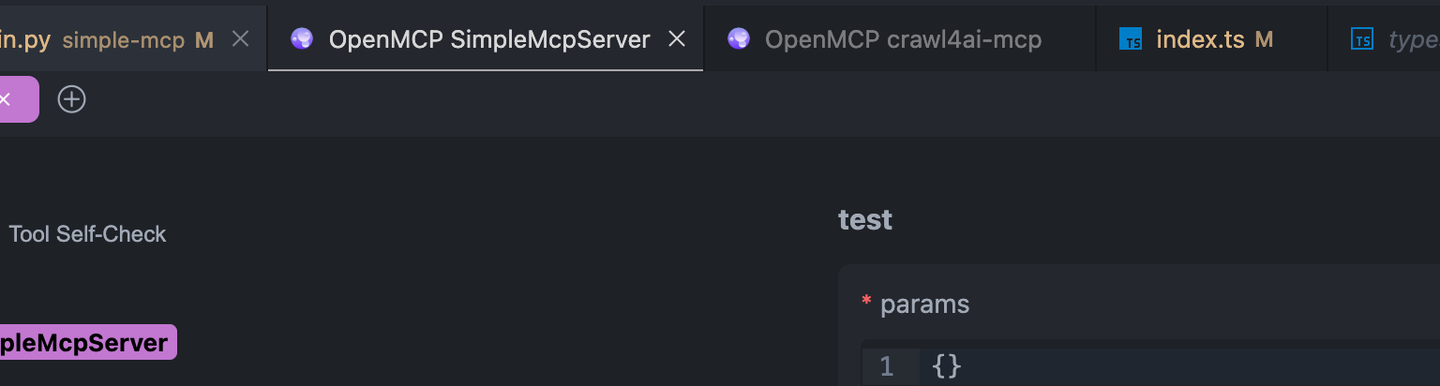Viewport: 1440px width, 386px height.
Task: Click the TS icon on the partially visible type tab
Action: point(1362,40)
